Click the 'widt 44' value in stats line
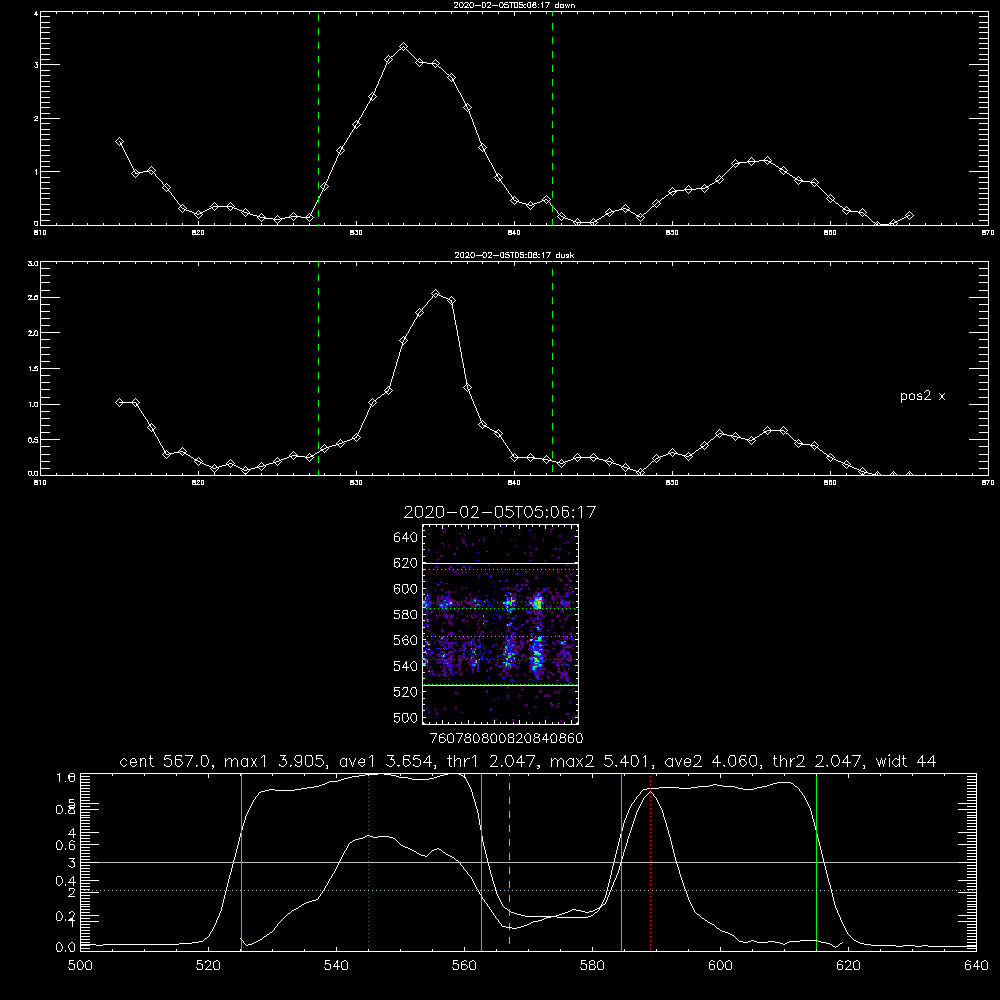The width and height of the screenshot is (1000, 1000). tap(907, 761)
